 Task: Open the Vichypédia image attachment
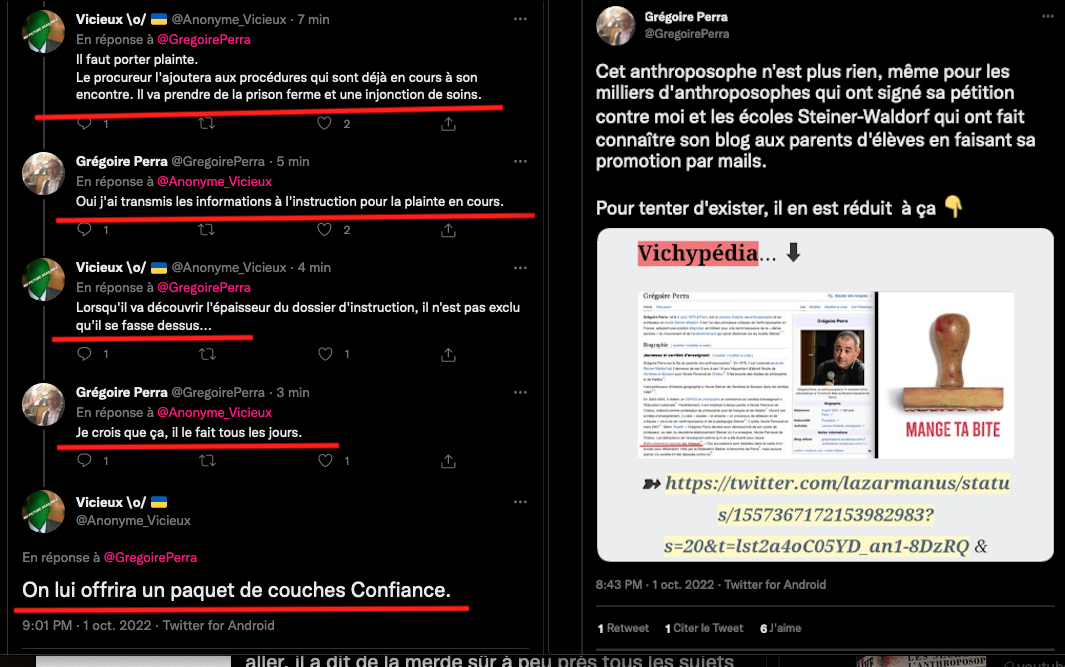click(x=825, y=395)
